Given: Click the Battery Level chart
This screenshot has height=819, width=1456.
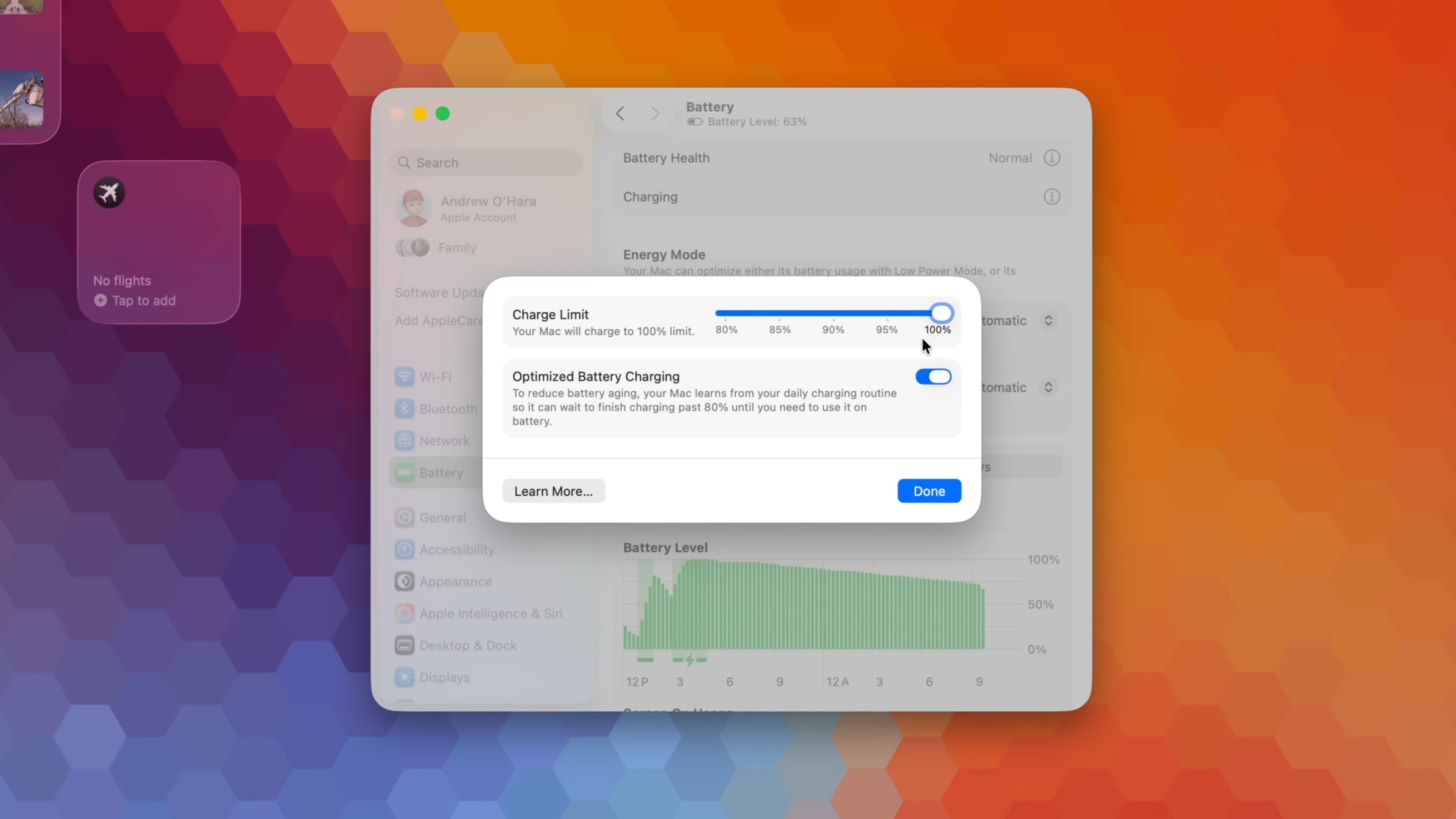Looking at the screenshot, I should 822,605.
